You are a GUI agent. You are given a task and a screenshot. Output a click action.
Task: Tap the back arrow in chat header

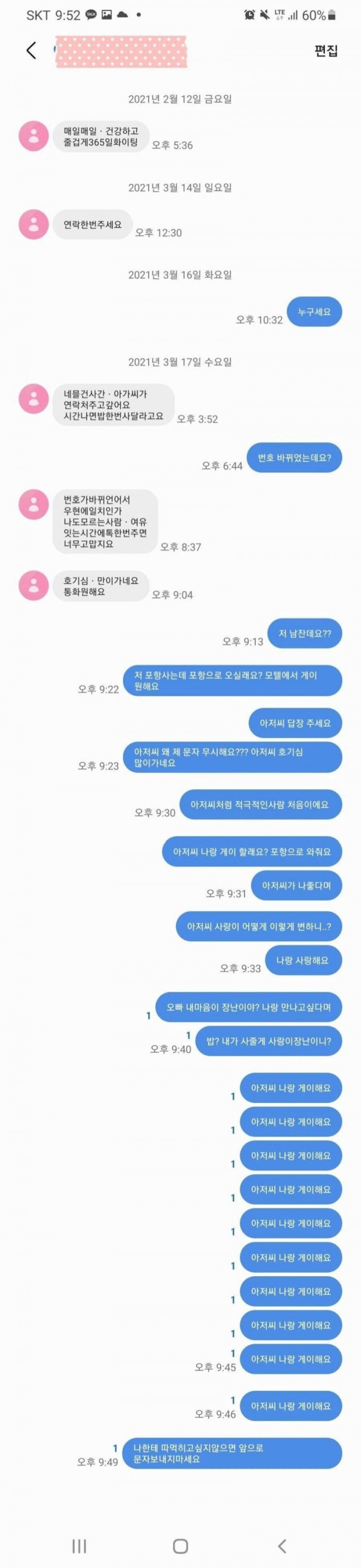tap(31, 50)
